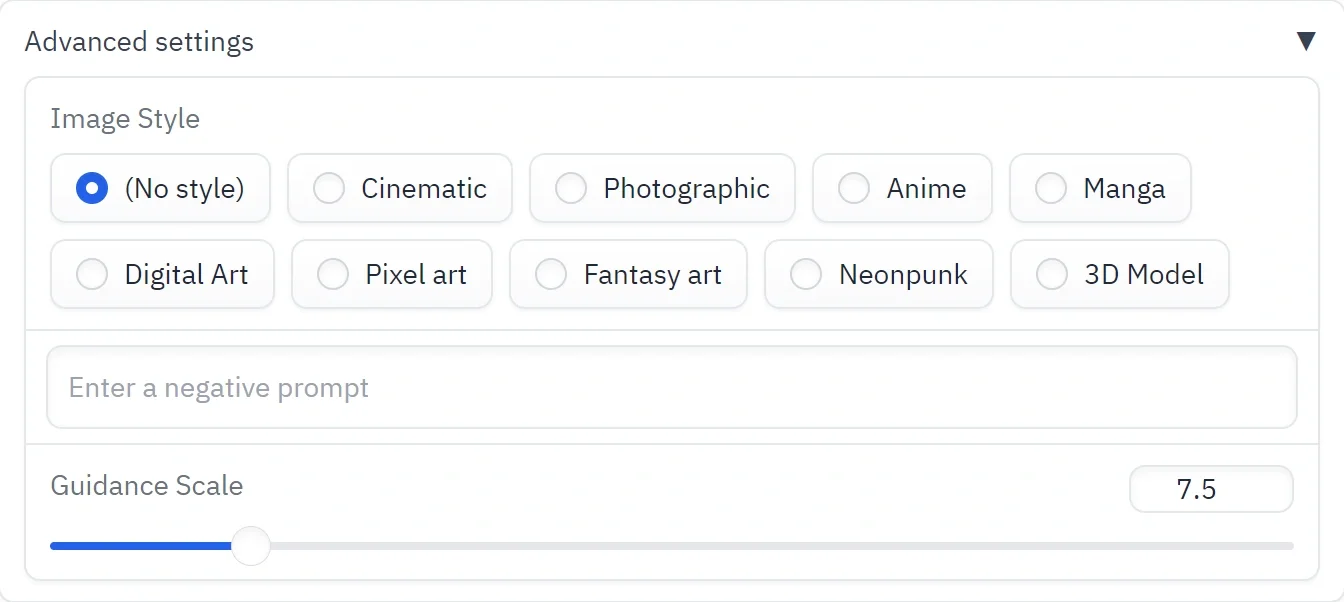The width and height of the screenshot is (1344, 602).
Task: Click the Guidance Scale label
Action: [147, 486]
